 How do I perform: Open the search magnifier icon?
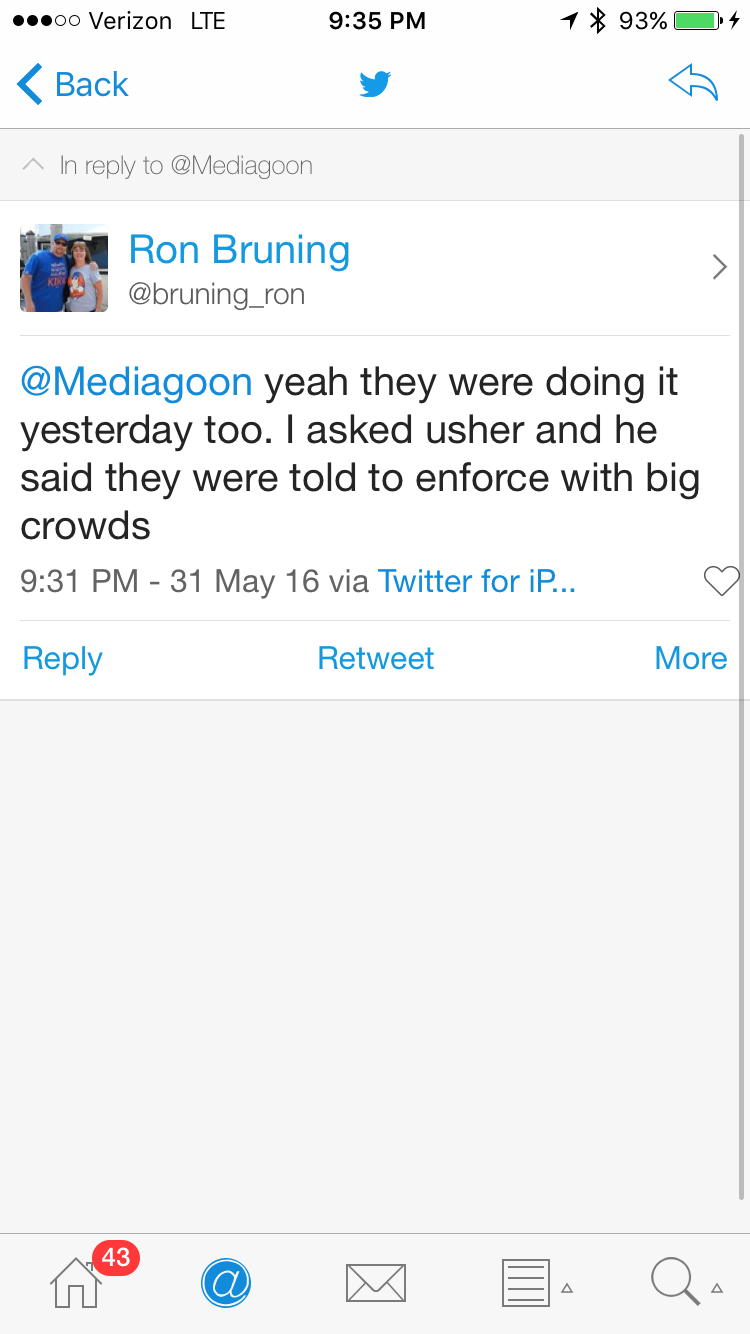675,1282
